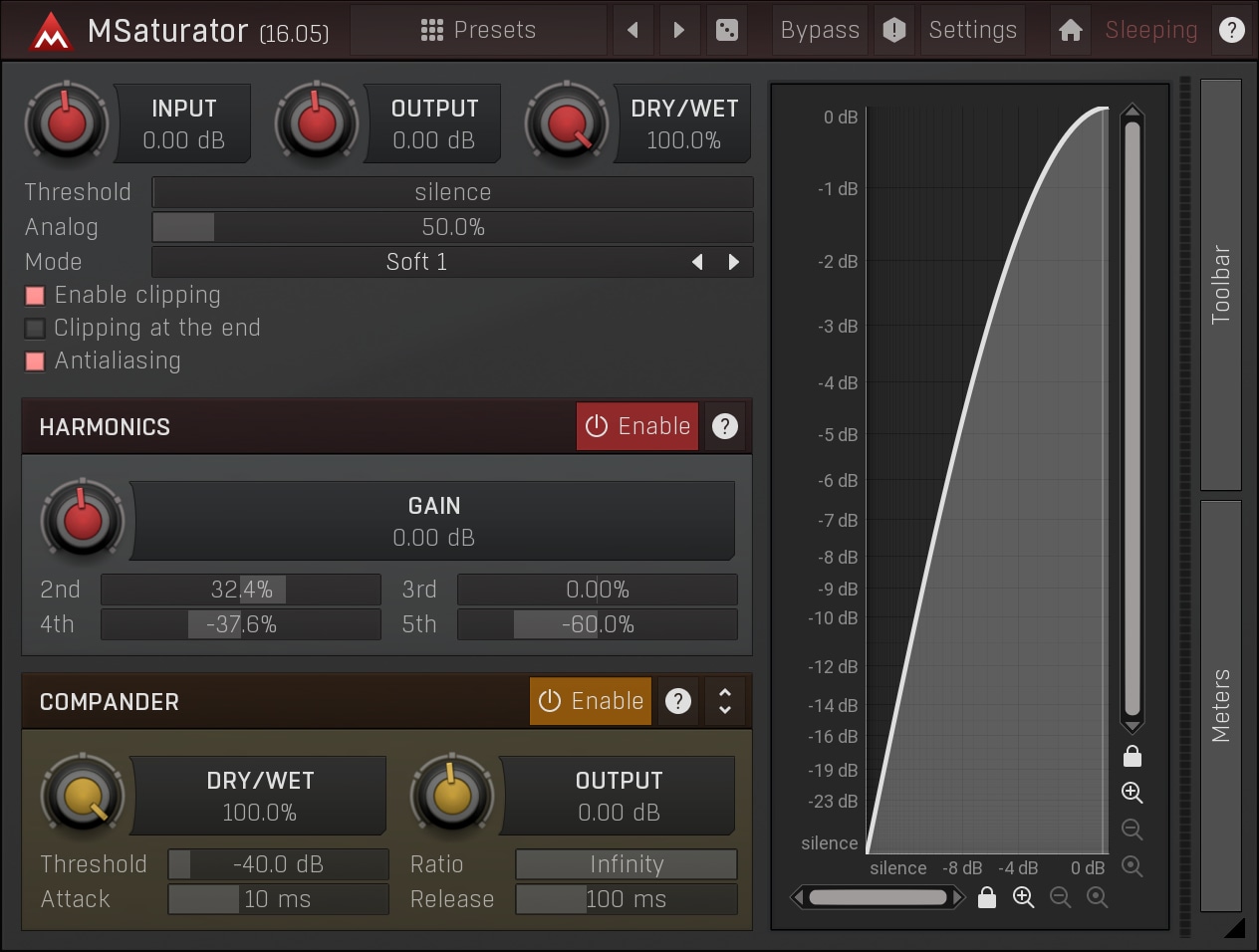Open help for the HARMONICS section
Screen dimensions: 1259x952
(x=725, y=426)
